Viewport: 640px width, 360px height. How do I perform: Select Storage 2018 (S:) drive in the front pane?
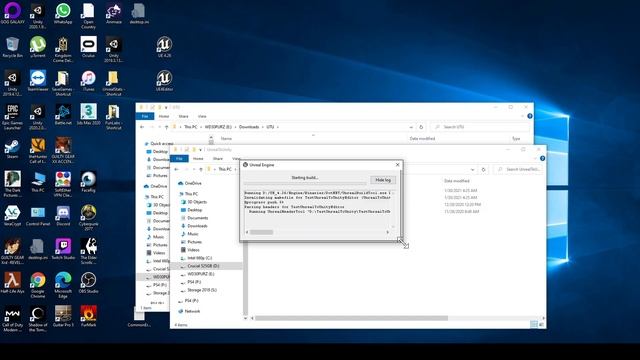coord(199,290)
